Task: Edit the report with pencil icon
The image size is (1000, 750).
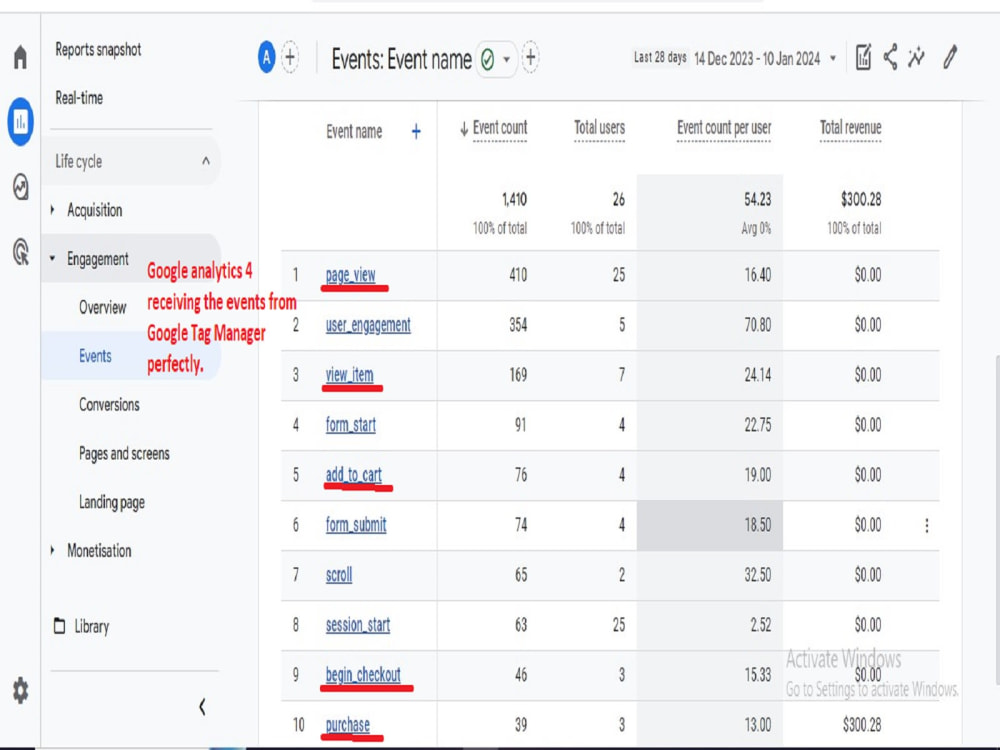Action: pyautogui.click(x=950, y=57)
